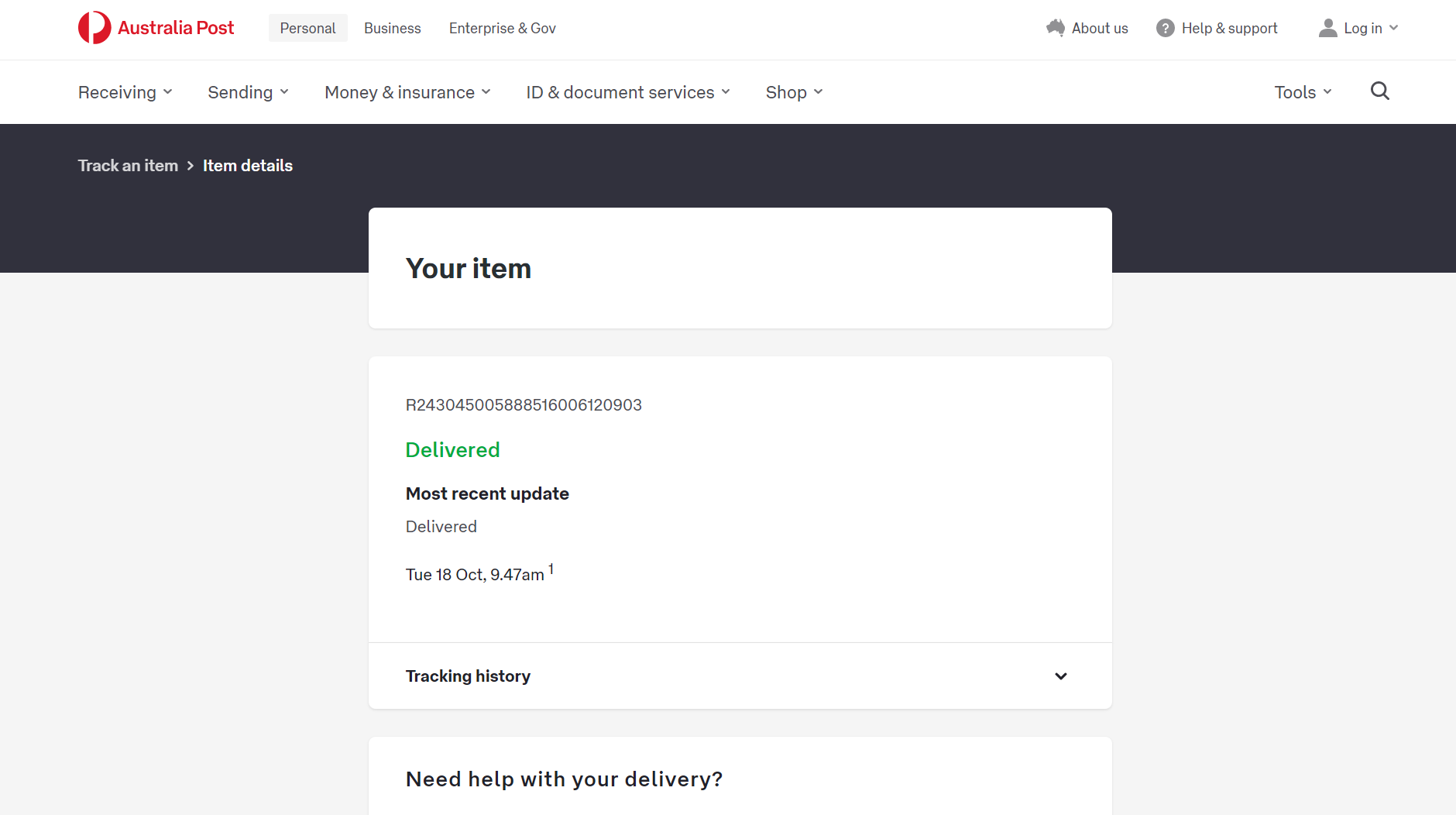Click the Australia Post logo icon

click(94, 28)
